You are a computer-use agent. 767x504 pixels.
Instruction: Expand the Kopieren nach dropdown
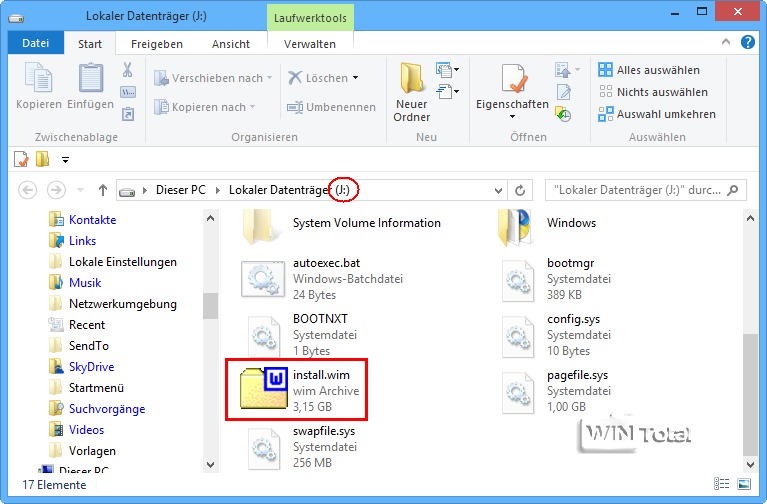252,107
